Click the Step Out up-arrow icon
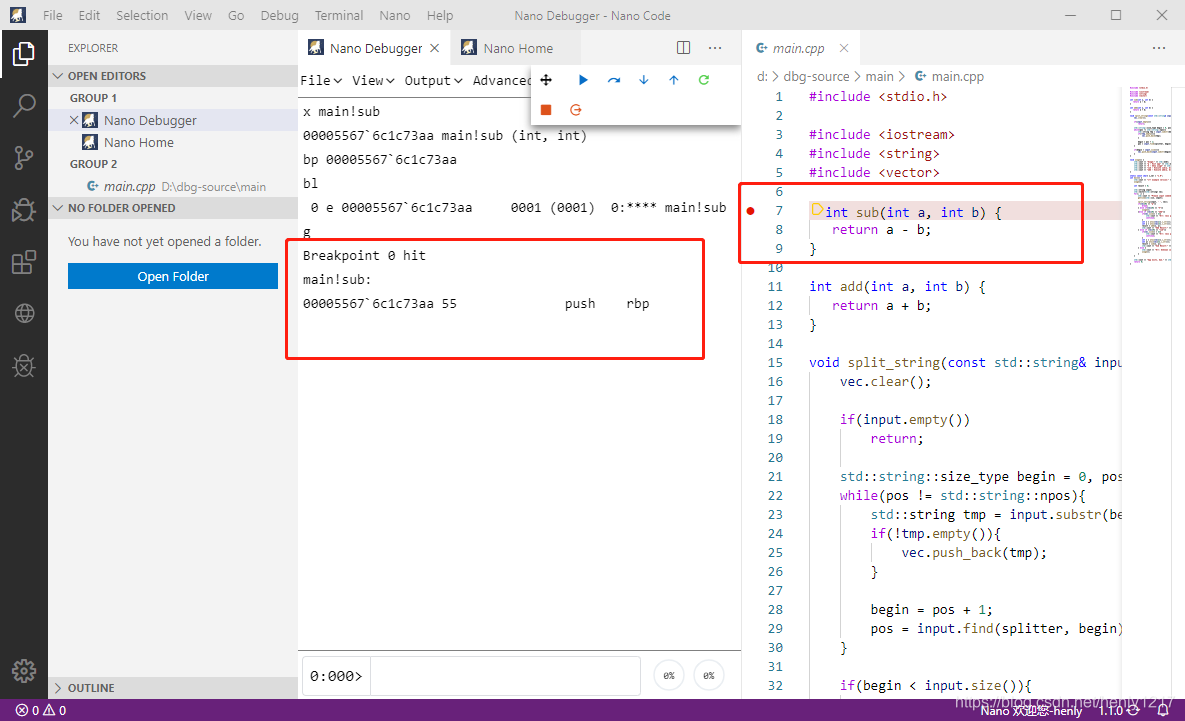 (673, 80)
